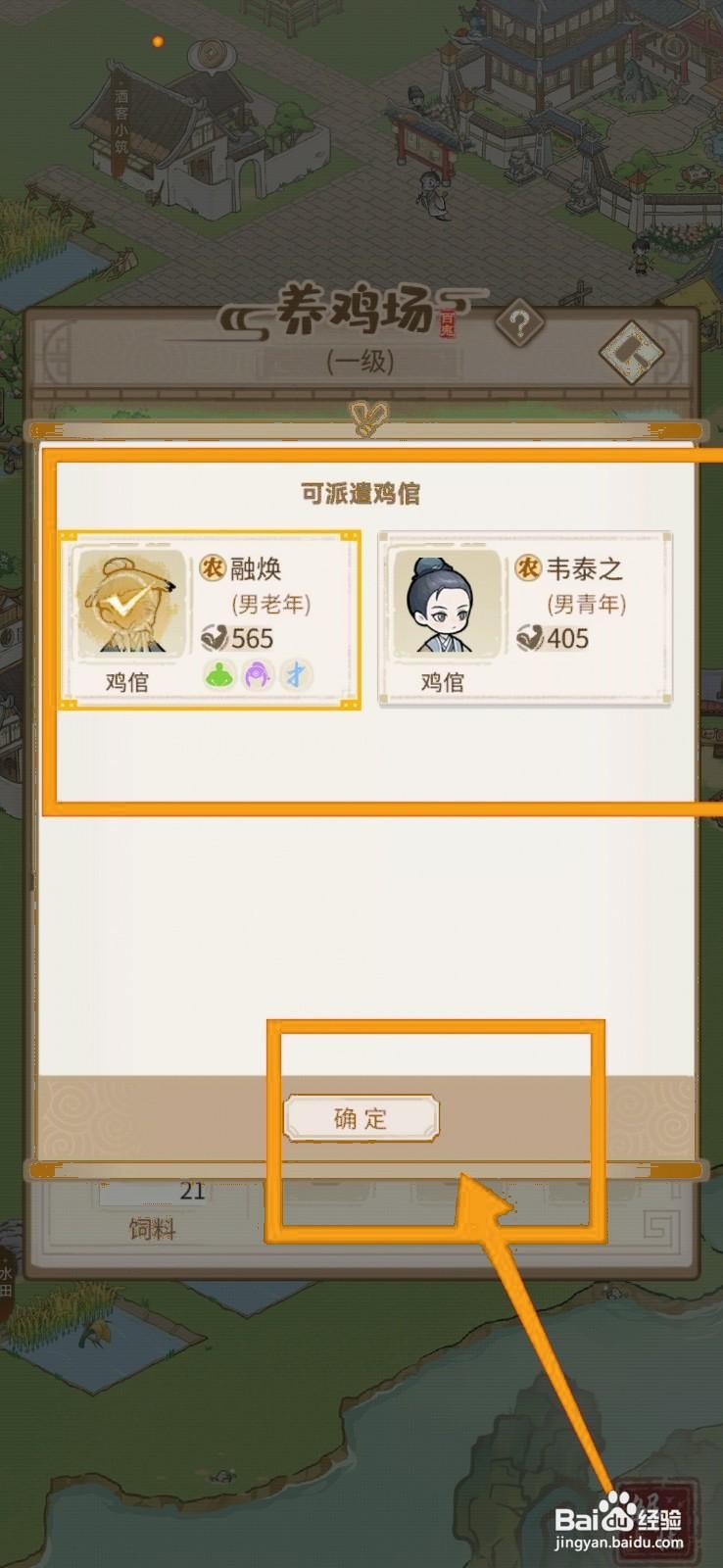Screen dimensions: 723x1568
Task: Tap the villager walking on the road
Action: click(x=429, y=193)
